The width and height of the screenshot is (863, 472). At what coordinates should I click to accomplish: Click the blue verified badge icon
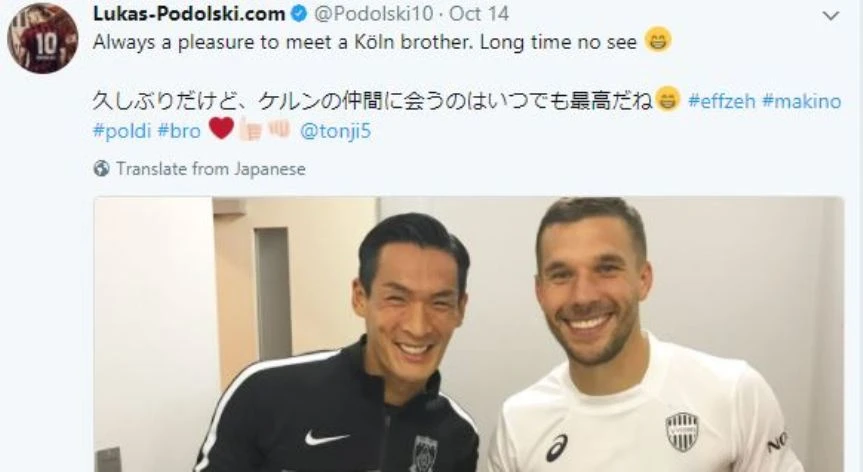(299, 14)
